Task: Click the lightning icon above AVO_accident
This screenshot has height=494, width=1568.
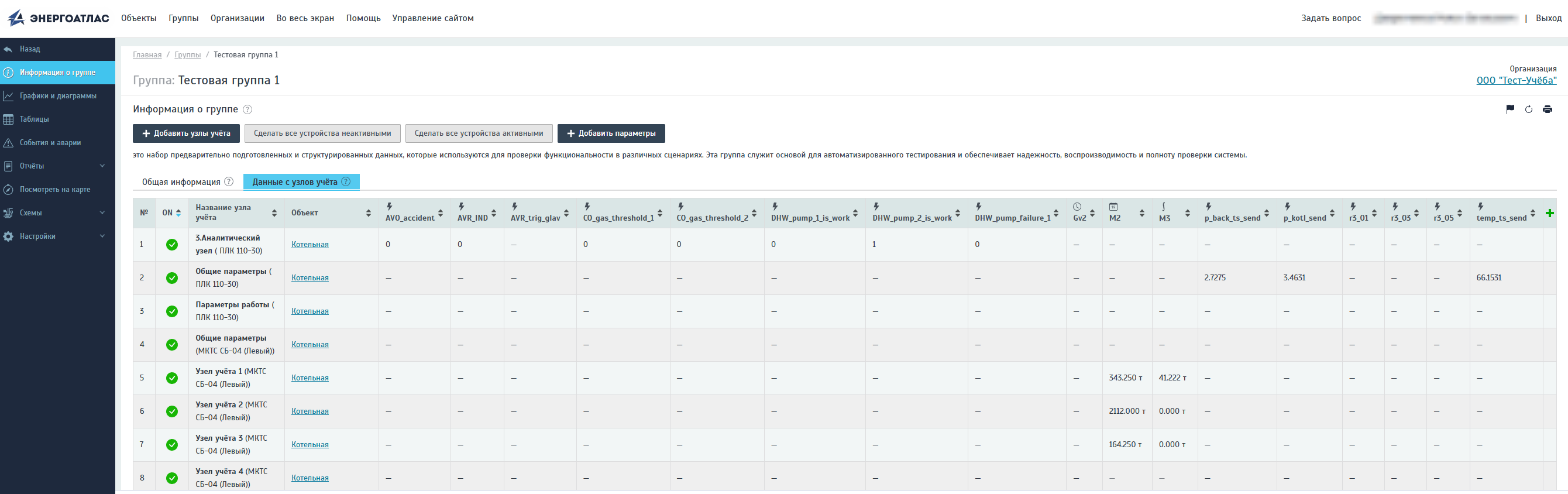Action: (x=389, y=207)
